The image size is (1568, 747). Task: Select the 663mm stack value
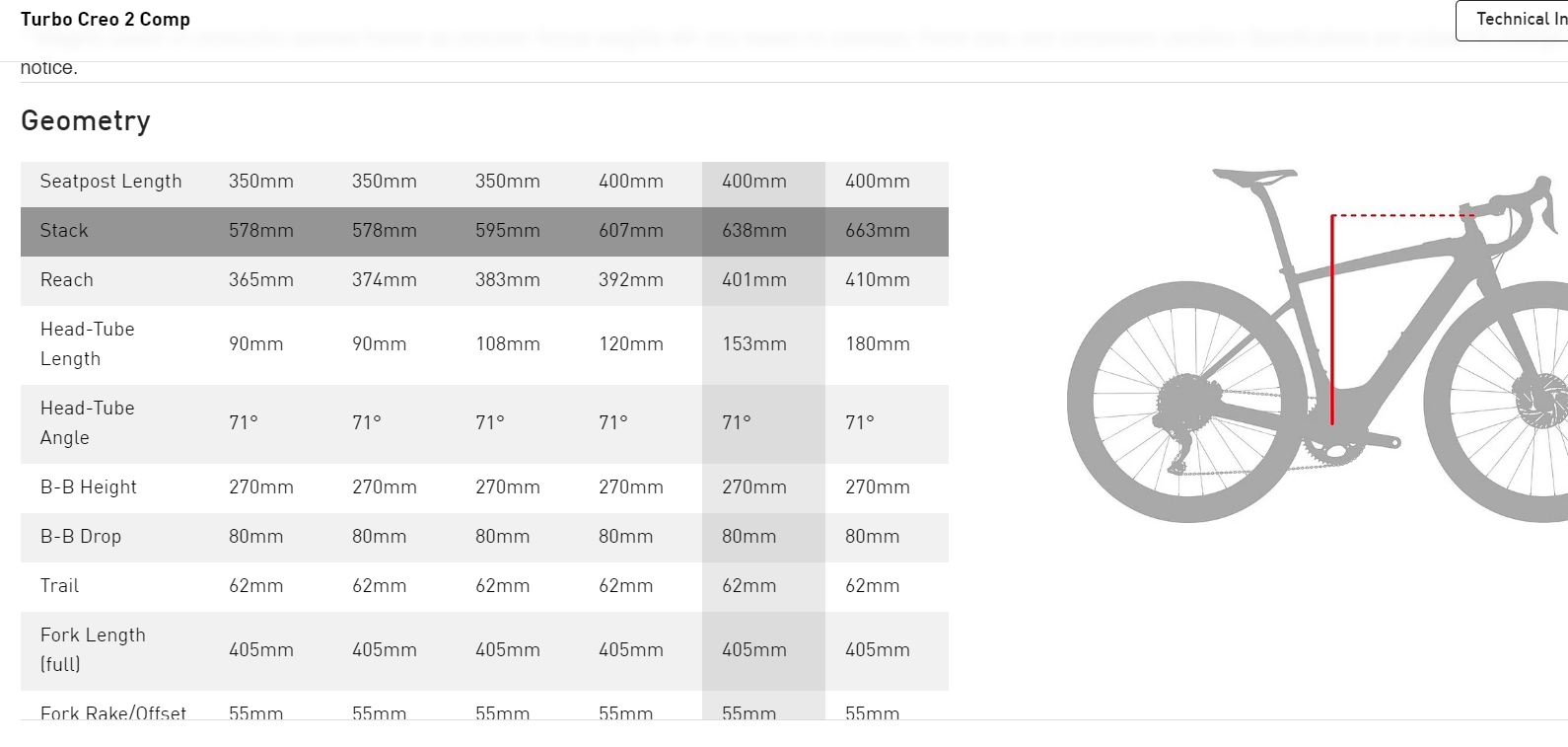point(878,231)
